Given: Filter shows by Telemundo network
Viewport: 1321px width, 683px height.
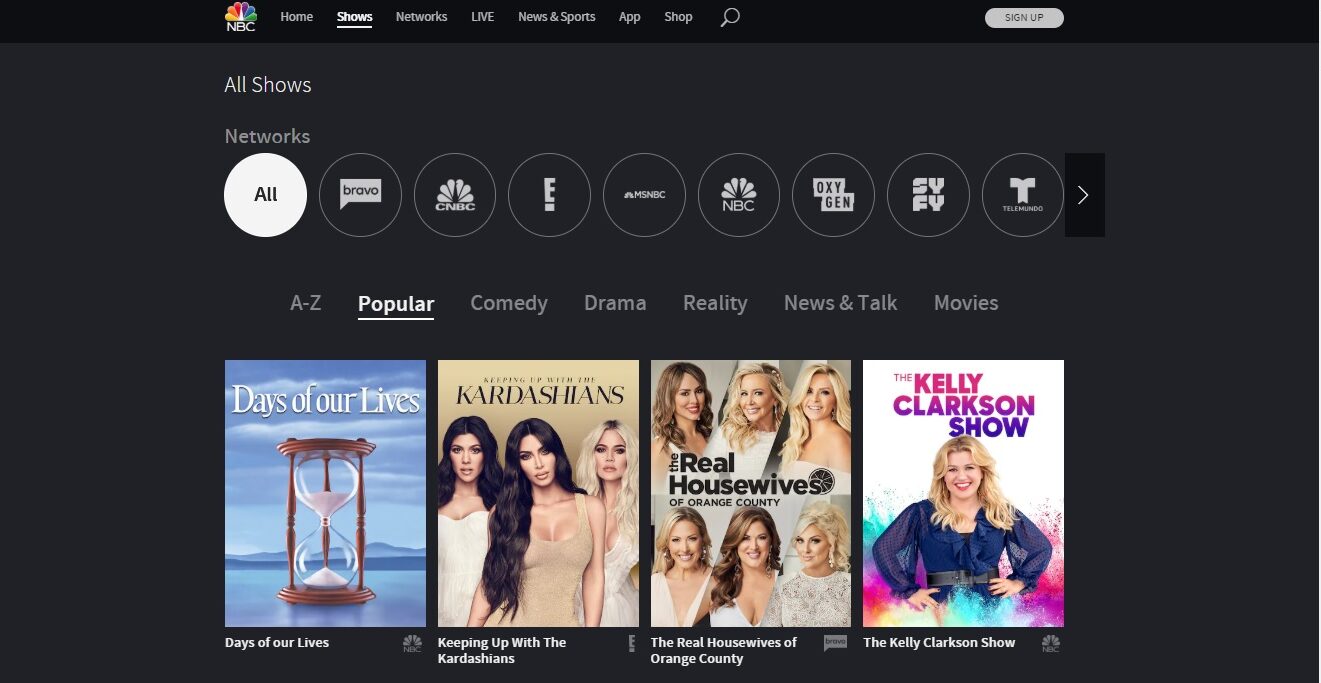Looking at the screenshot, I should pos(1023,195).
